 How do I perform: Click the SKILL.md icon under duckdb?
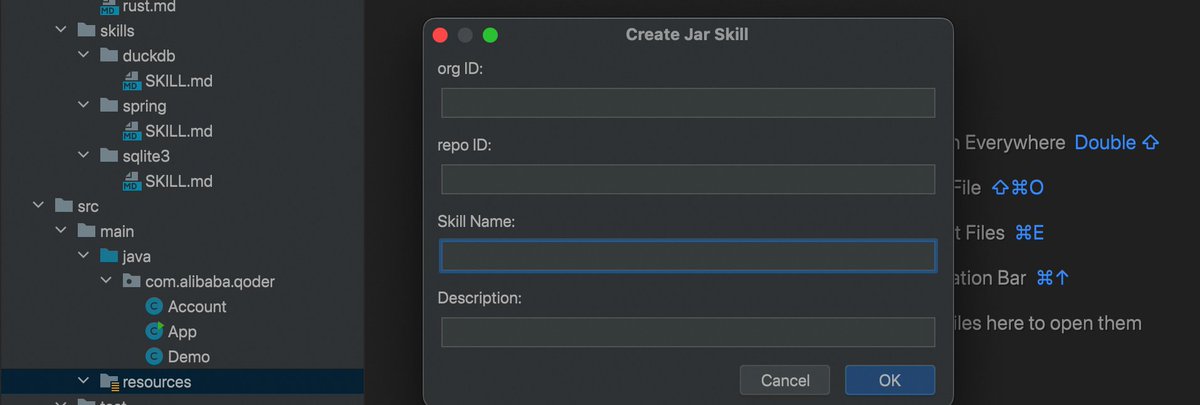click(x=131, y=81)
